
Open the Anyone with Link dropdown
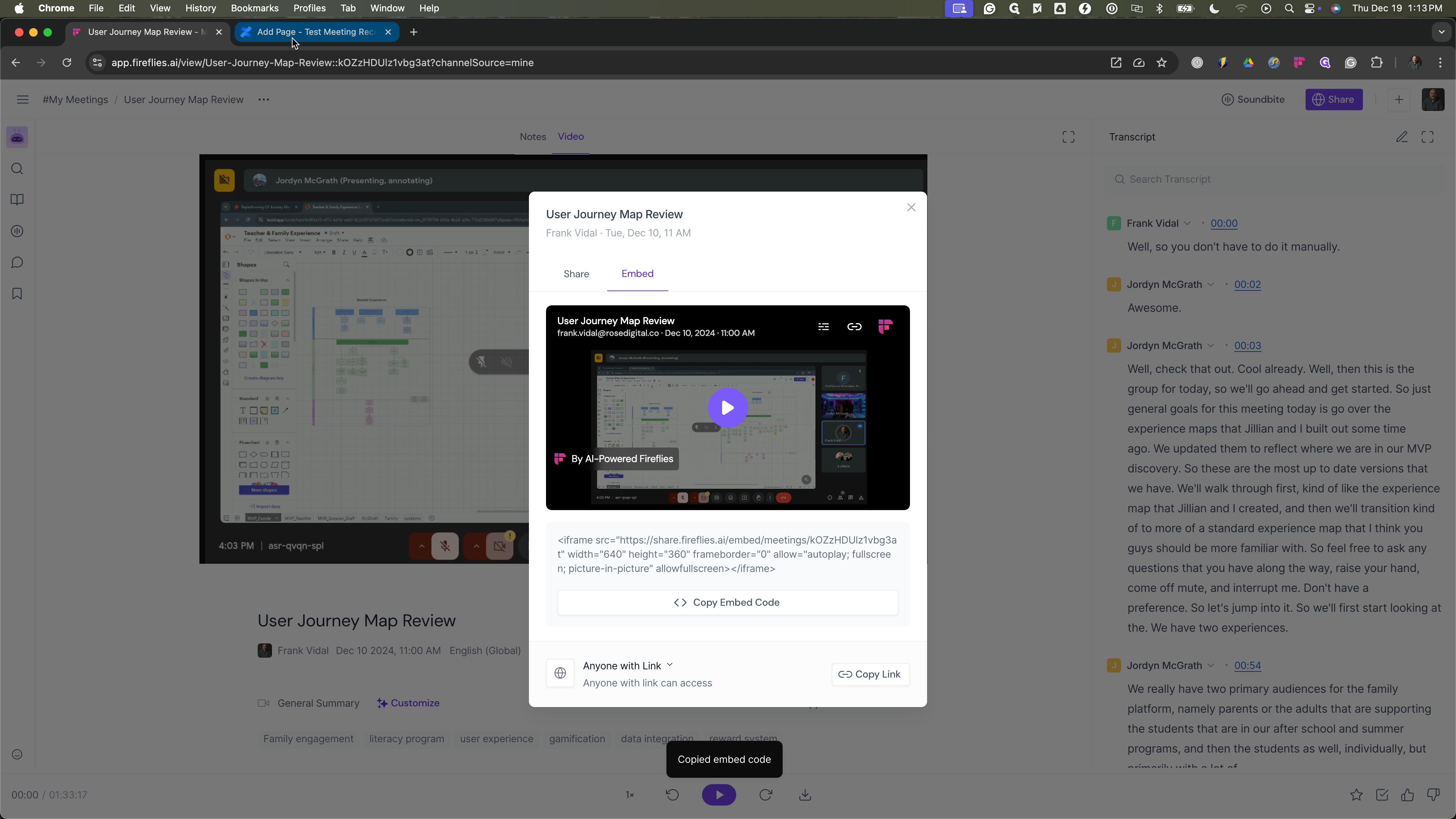pyautogui.click(x=627, y=666)
